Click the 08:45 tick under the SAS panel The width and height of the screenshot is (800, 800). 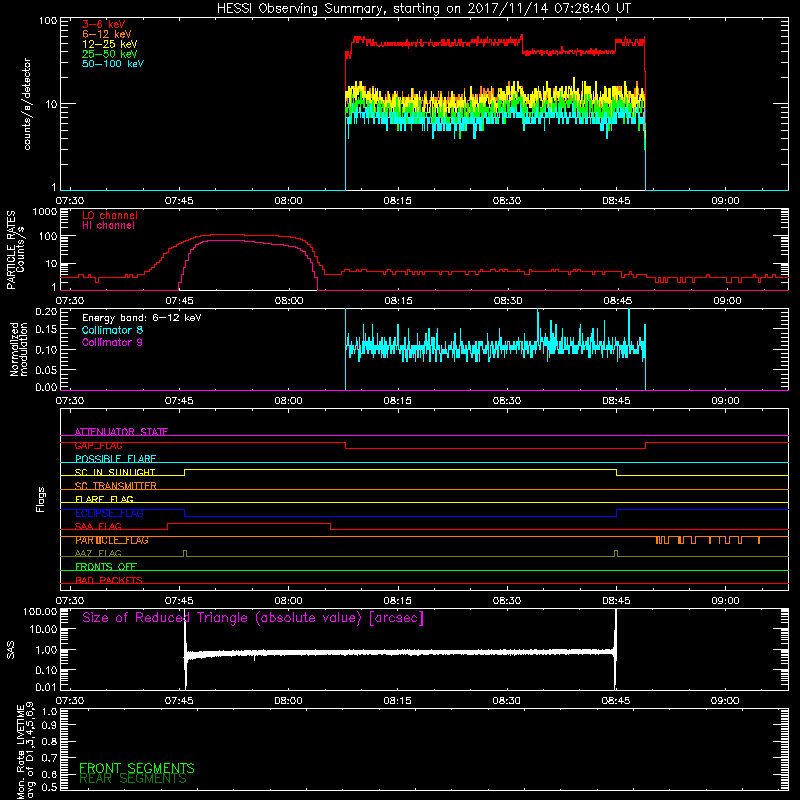click(616, 701)
